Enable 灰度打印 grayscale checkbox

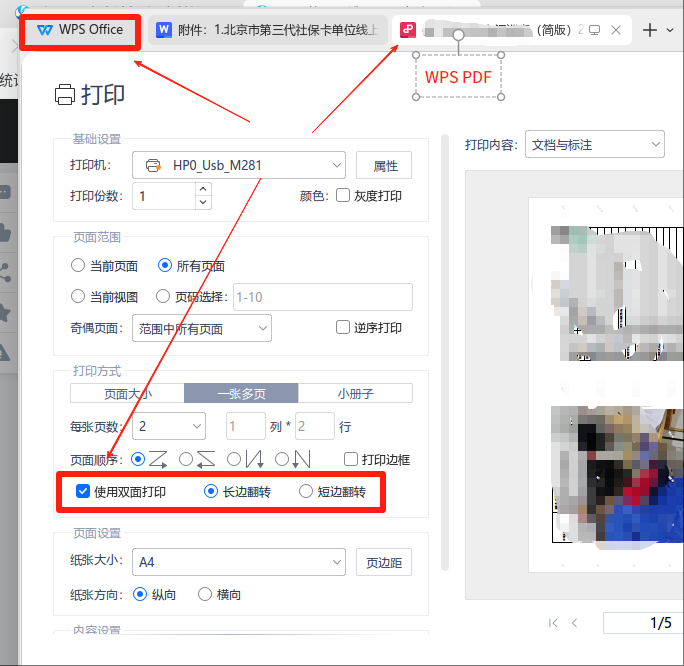(343, 195)
